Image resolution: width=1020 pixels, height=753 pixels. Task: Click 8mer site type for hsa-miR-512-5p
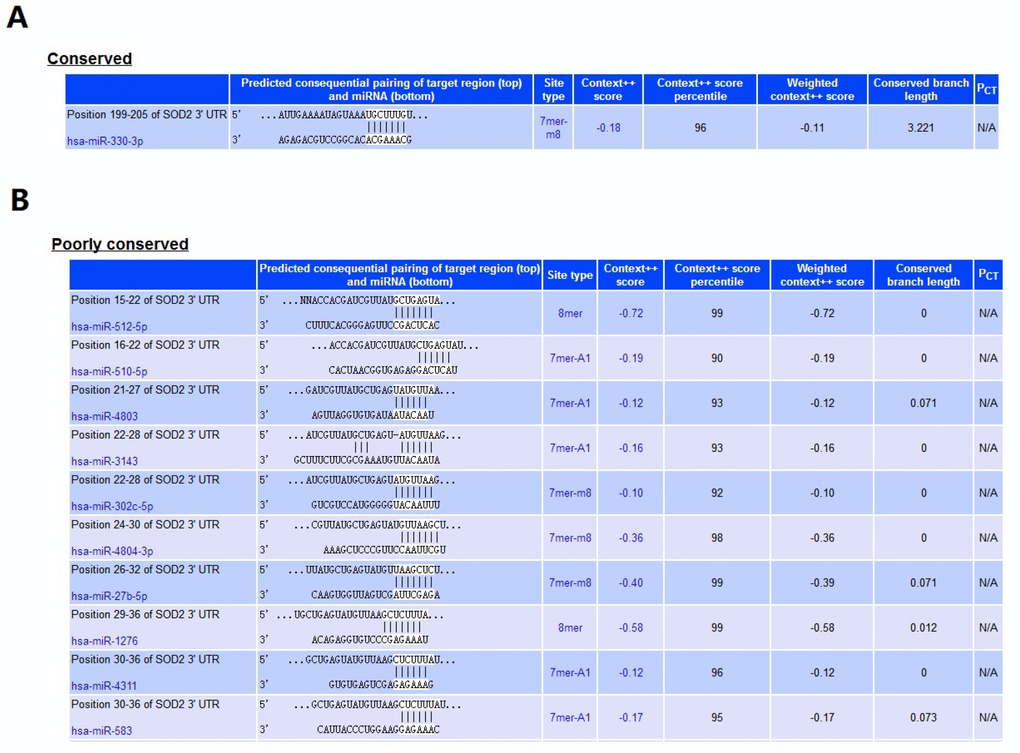point(570,313)
